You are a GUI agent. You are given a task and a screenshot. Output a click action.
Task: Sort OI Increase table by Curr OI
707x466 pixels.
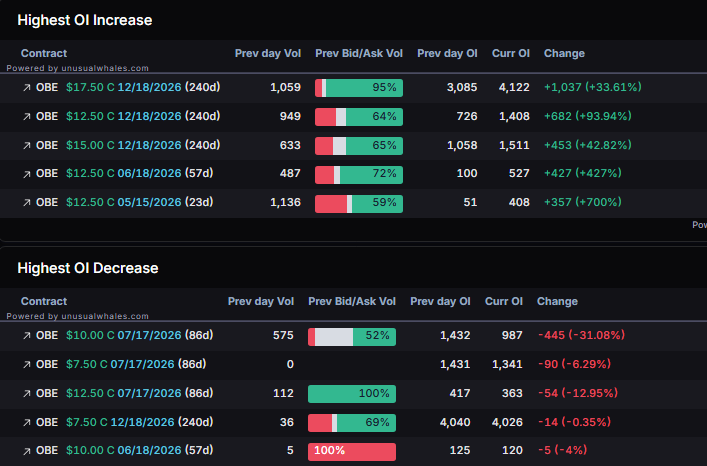(x=511, y=53)
